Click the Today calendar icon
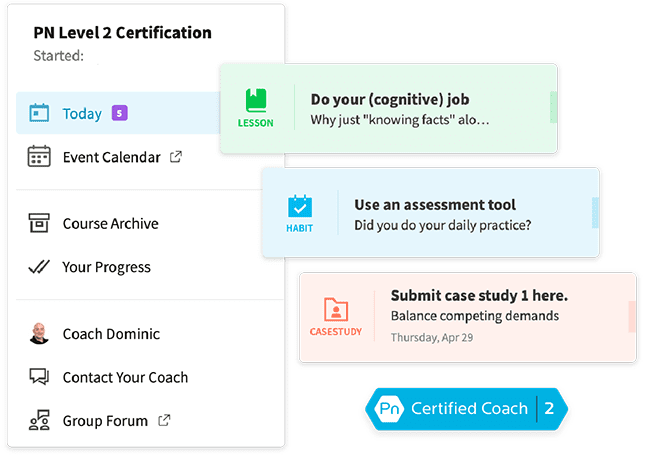Image resolution: width=650 pixels, height=462 pixels. tap(40, 113)
